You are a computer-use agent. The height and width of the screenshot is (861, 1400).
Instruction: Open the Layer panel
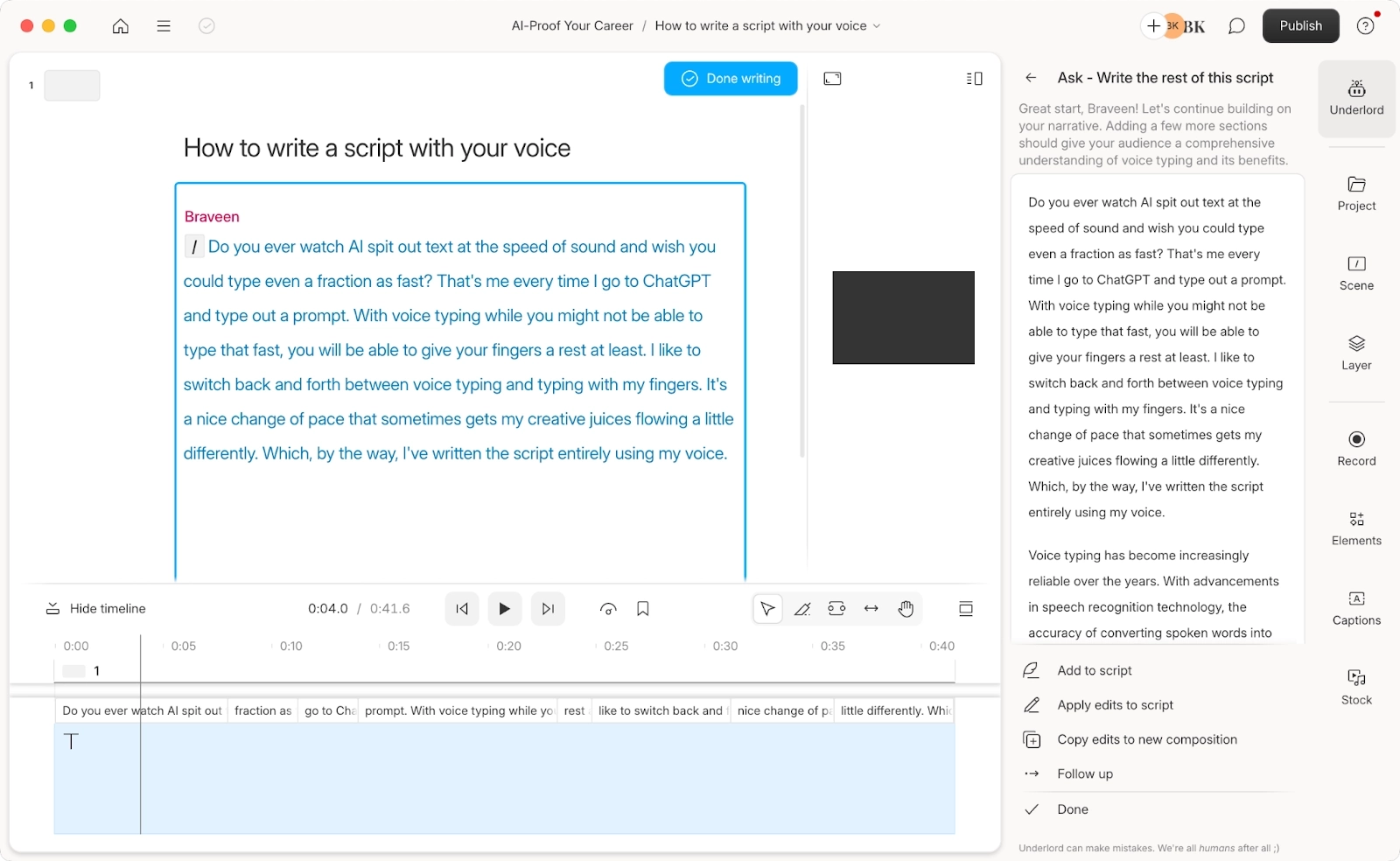pos(1355,353)
